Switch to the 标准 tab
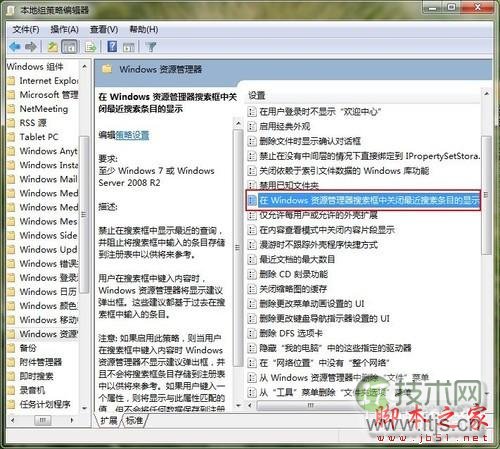The width and height of the screenshot is (500, 449). [134, 420]
